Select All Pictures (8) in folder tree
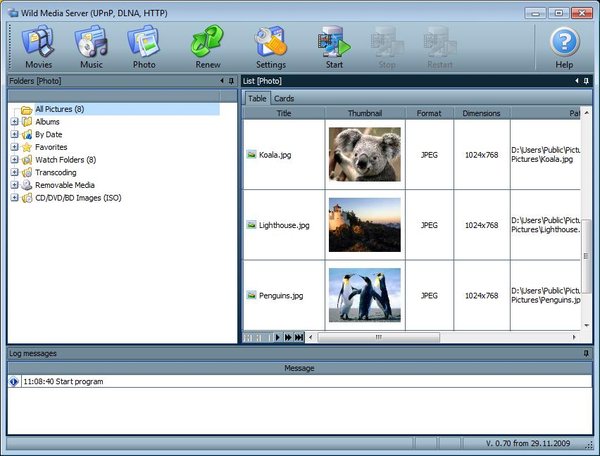This screenshot has width=600, height=456. click(x=59, y=109)
